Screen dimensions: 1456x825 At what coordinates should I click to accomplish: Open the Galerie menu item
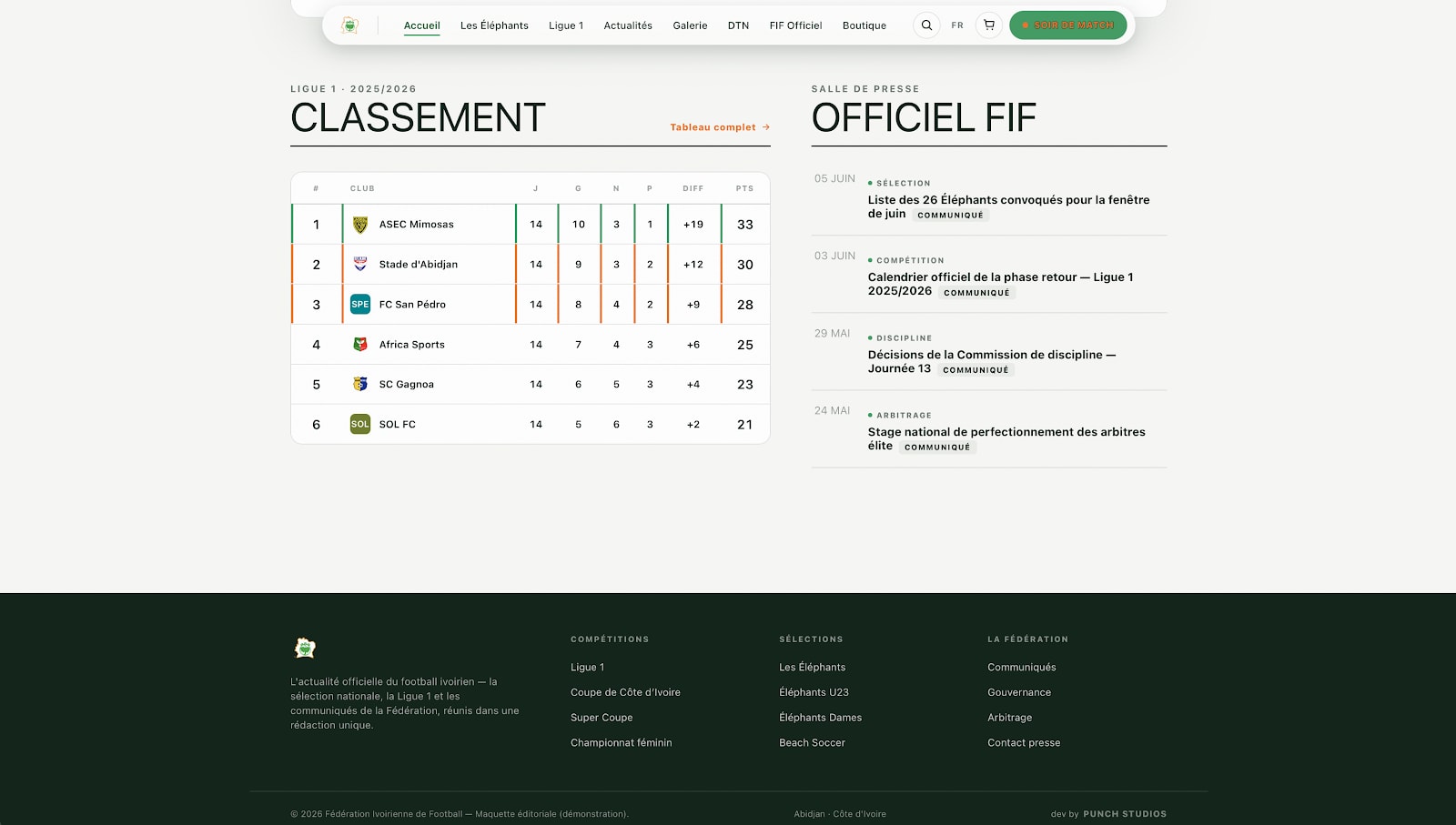point(690,25)
